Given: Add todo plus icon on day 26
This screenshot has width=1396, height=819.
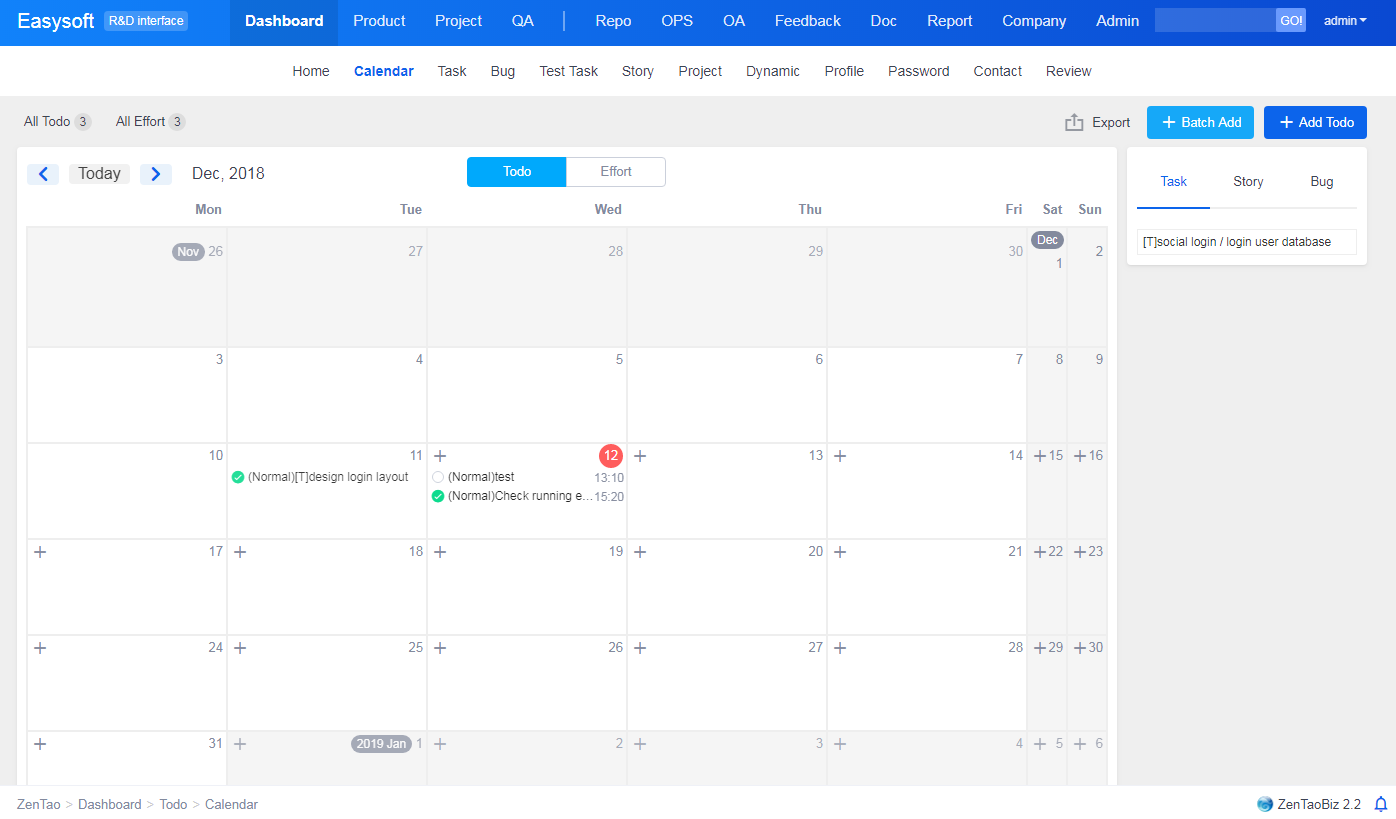Looking at the screenshot, I should click(x=440, y=648).
